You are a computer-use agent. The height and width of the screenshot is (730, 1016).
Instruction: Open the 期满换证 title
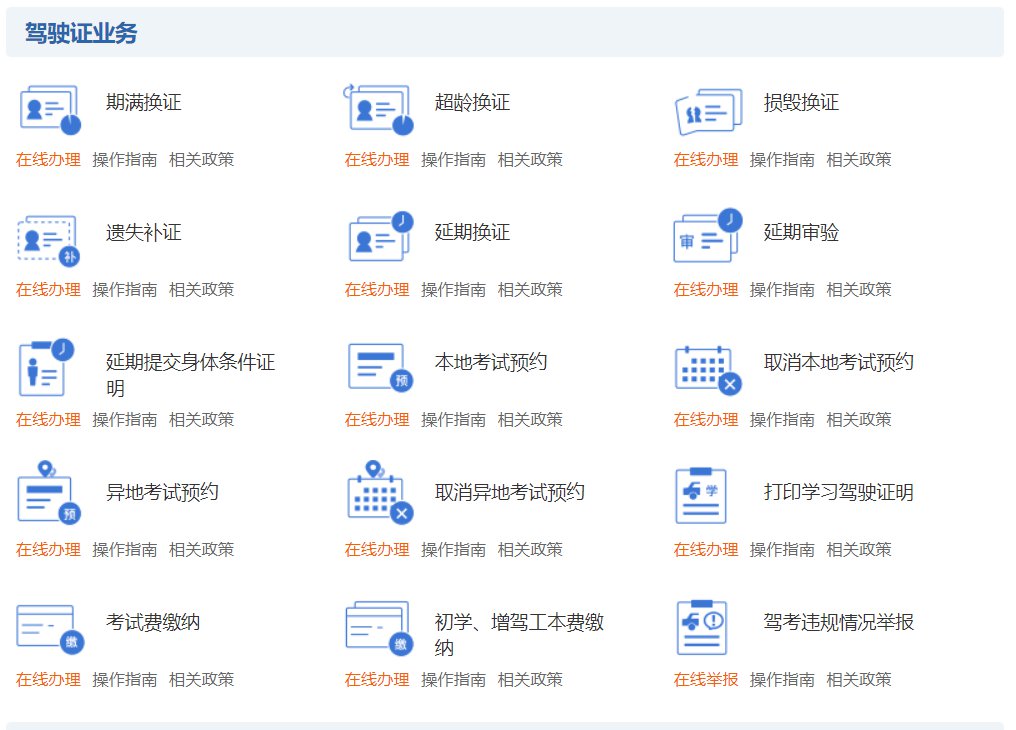[144, 102]
